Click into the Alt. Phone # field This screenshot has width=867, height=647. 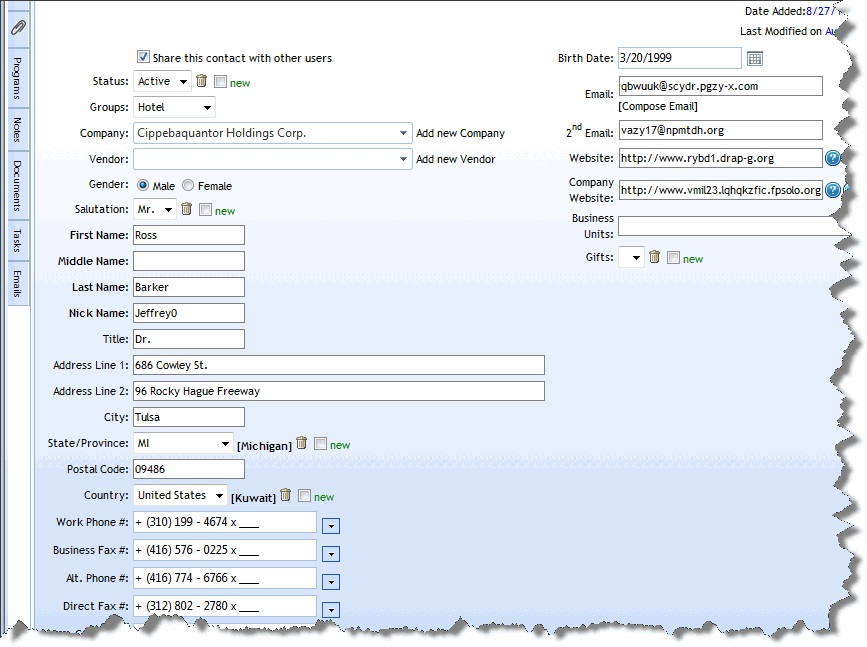(x=225, y=578)
